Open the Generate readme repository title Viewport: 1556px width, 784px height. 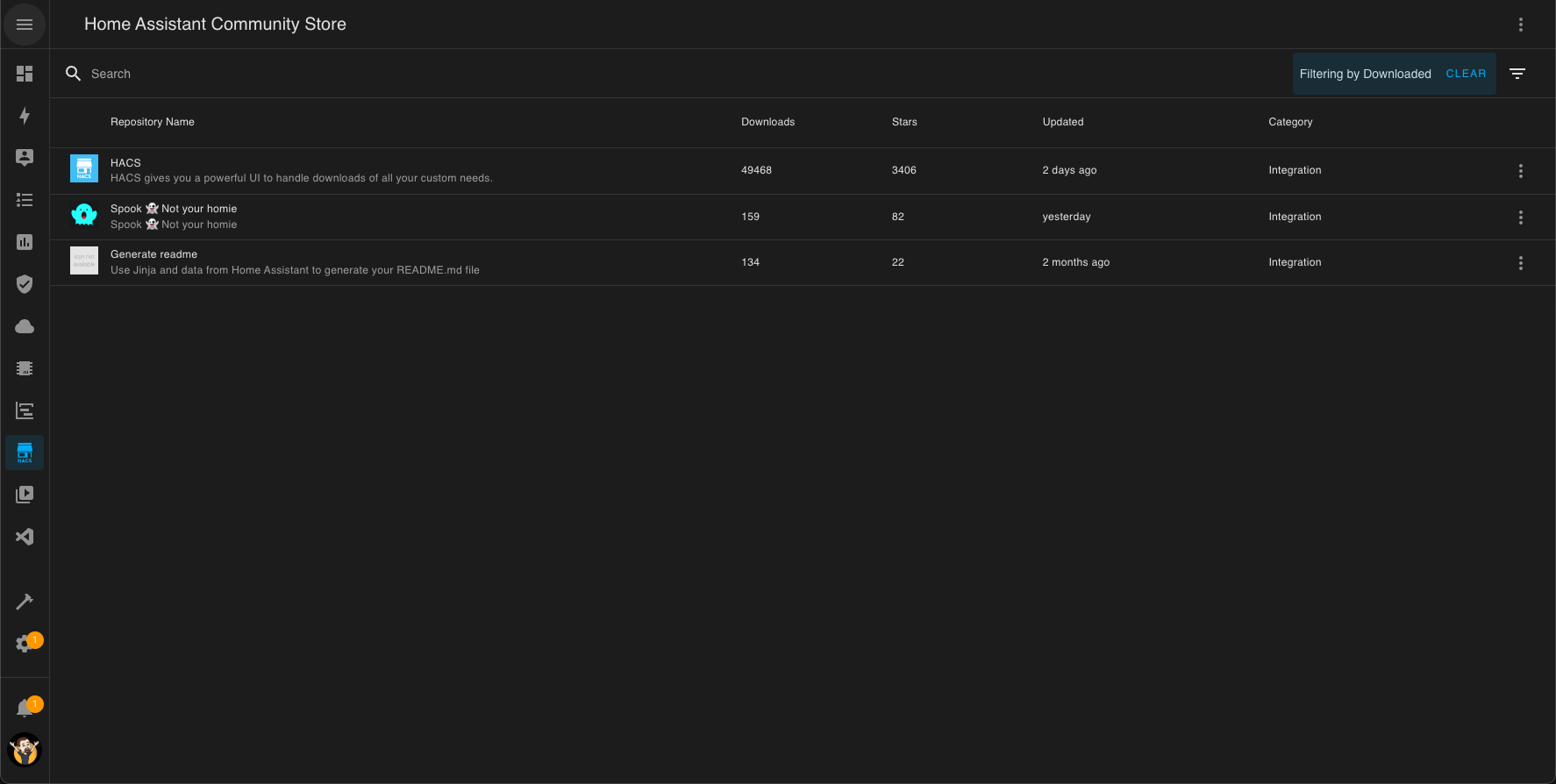click(x=153, y=254)
